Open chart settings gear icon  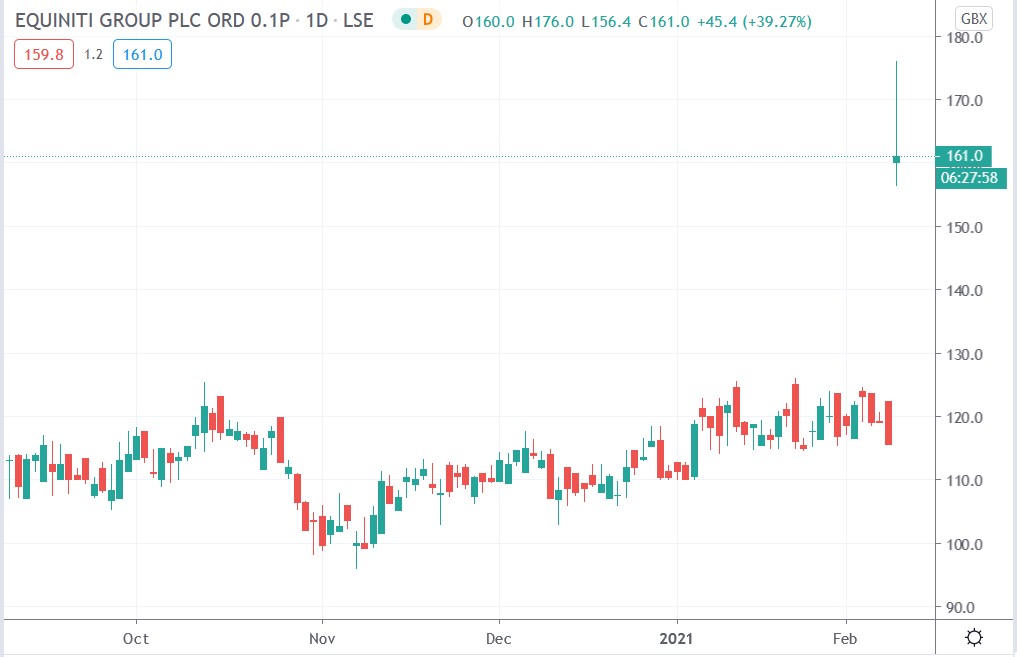click(974, 638)
